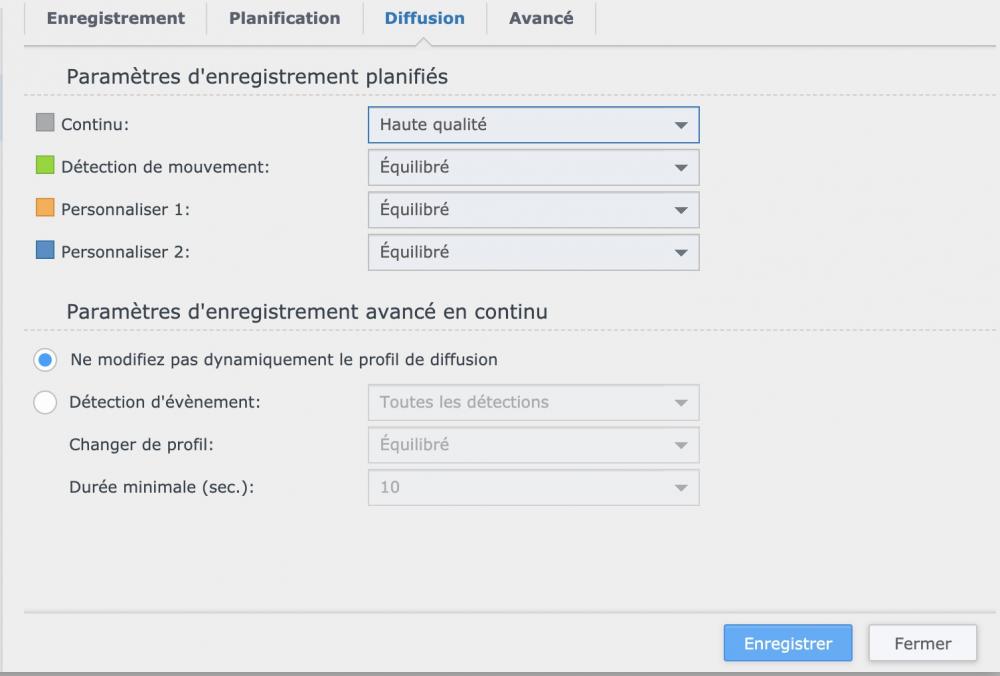The width and height of the screenshot is (1000, 676).
Task: Open the Durée minimale dropdown
Action: click(533, 487)
